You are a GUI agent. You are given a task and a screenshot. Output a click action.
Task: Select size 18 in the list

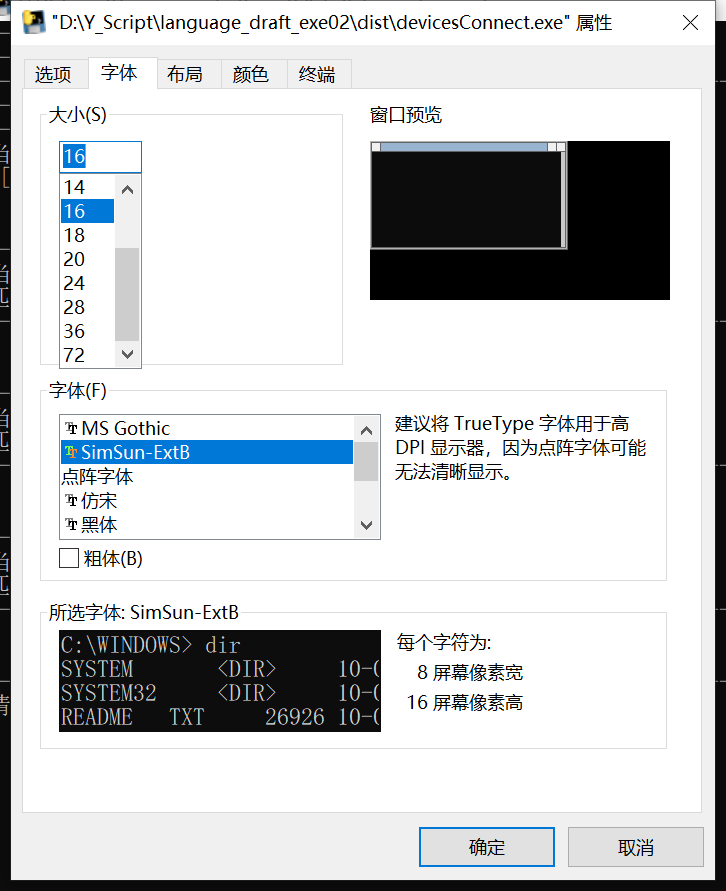[87, 235]
